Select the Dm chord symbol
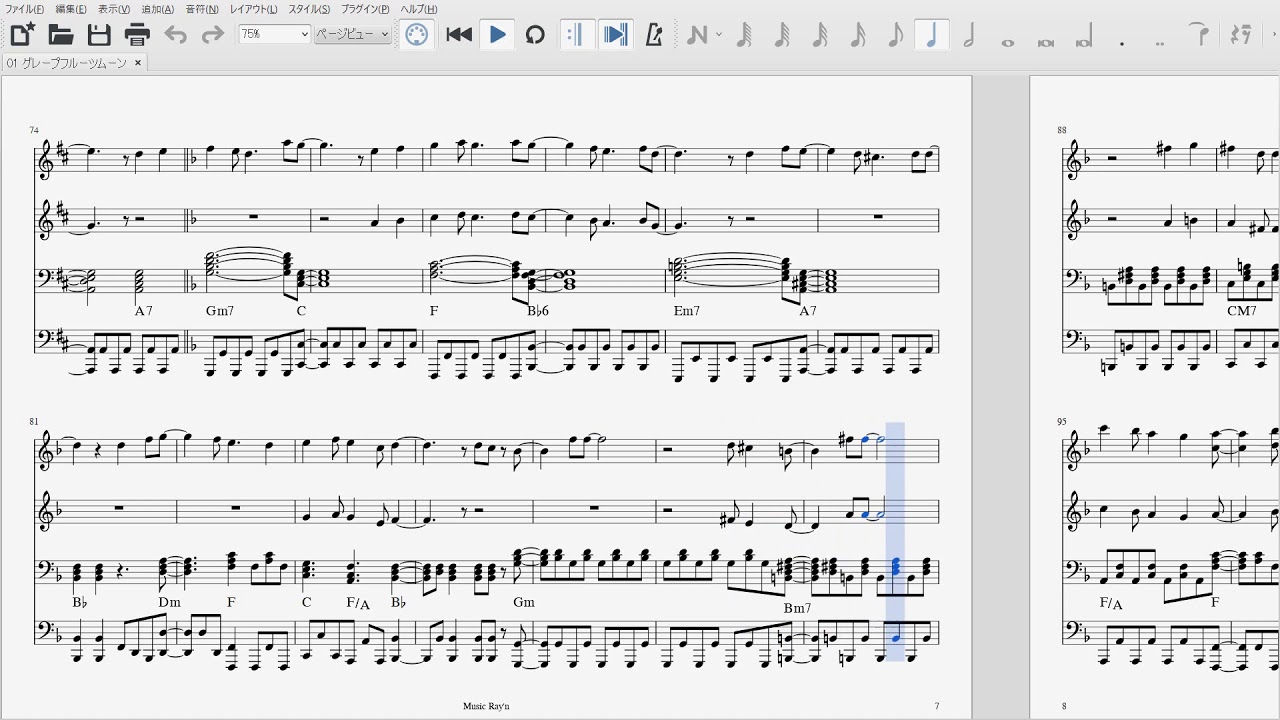Screen dimensions: 1280x720 (x=169, y=602)
